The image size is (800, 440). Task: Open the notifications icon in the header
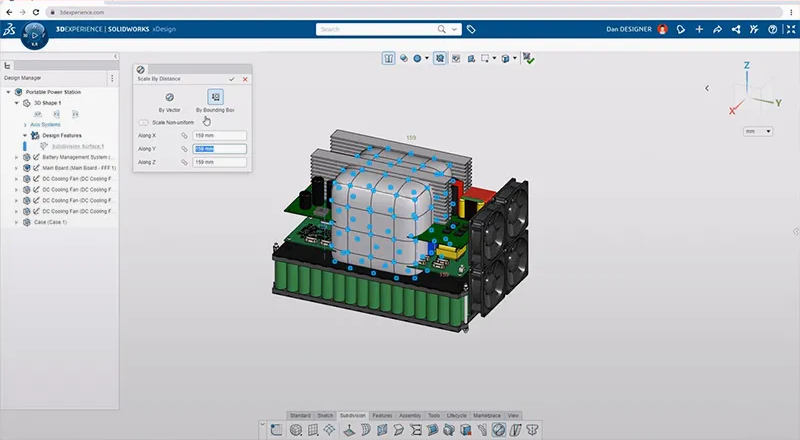pos(681,29)
